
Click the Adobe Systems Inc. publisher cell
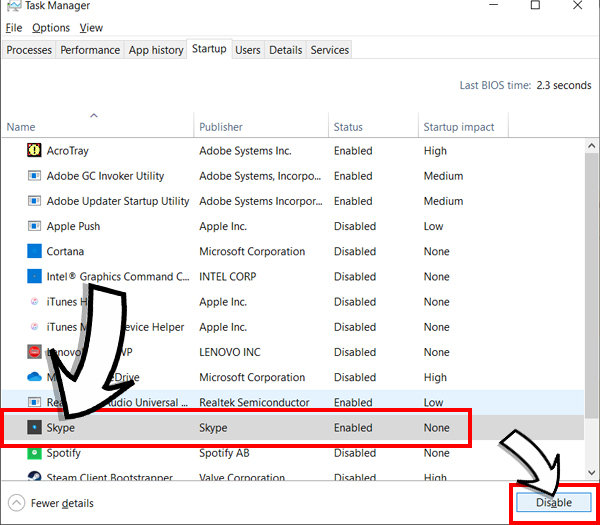(x=245, y=151)
